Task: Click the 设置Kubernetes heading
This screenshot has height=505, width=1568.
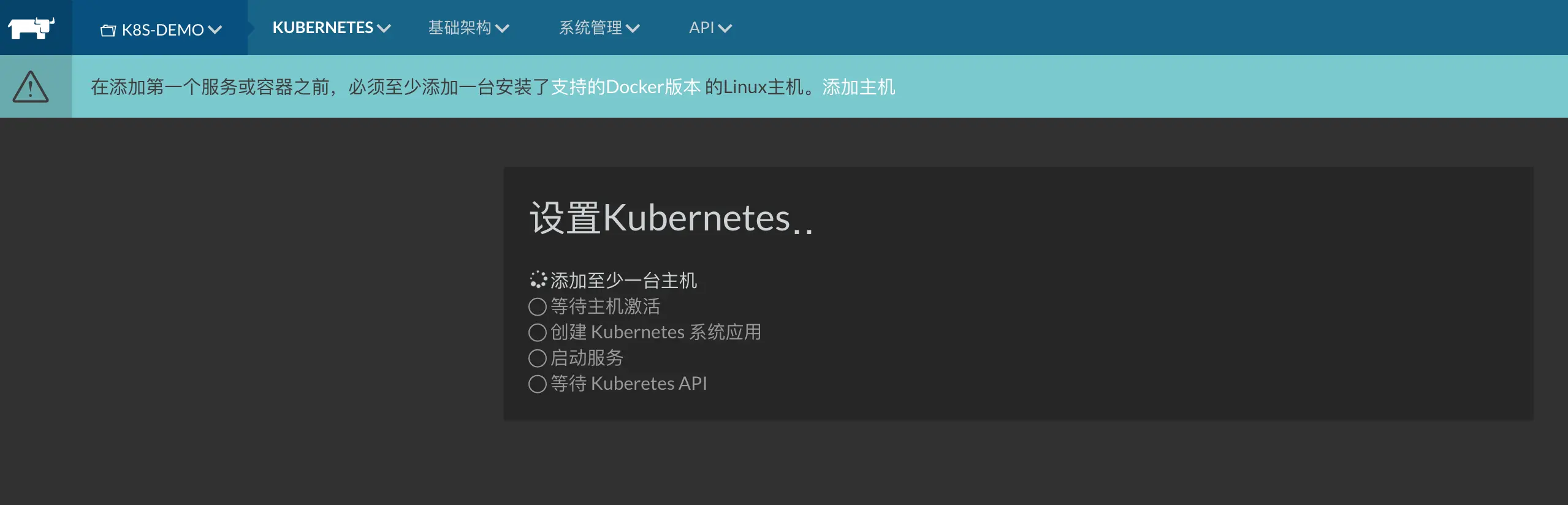Action: (x=671, y=218)
